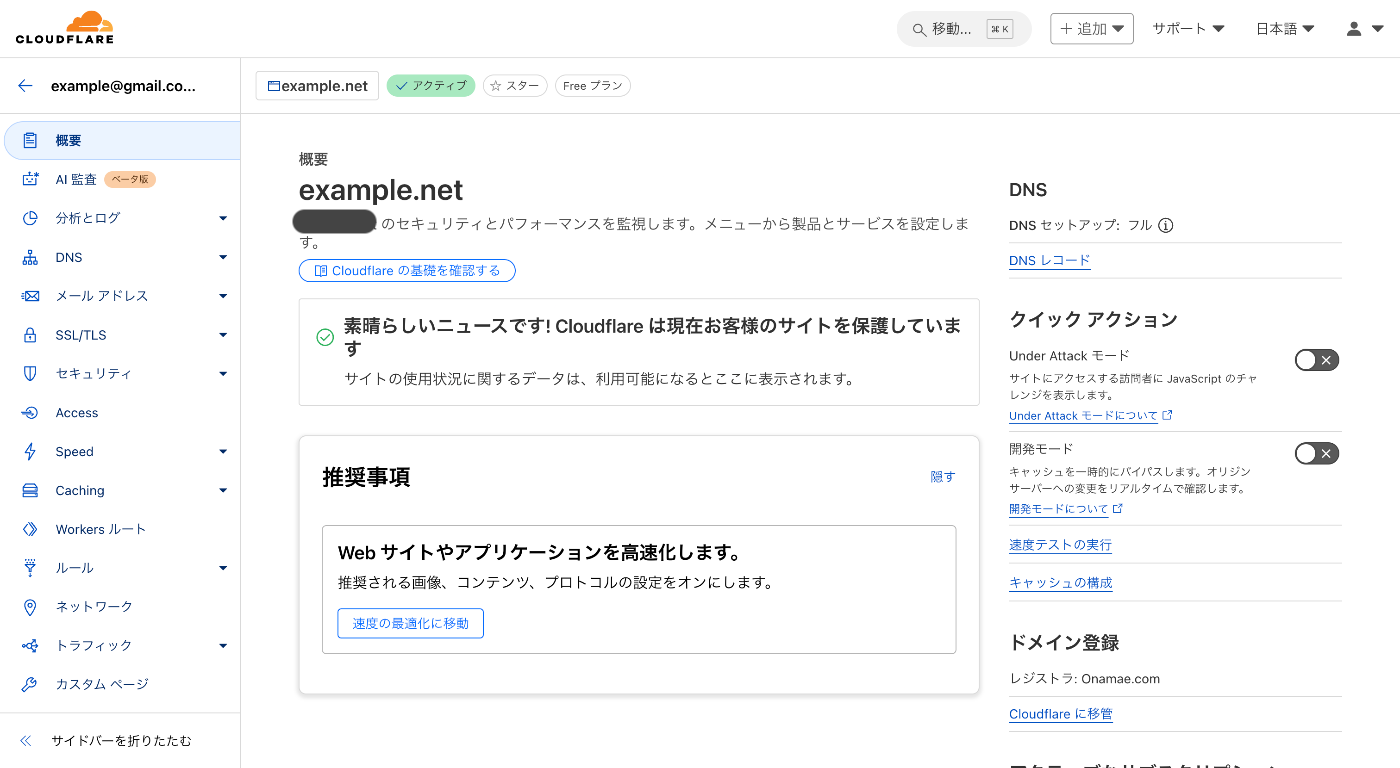Viewport: 1400px width, 768px height.
Task: Click the back arrow beside the account email
Action: click(26, 86)
